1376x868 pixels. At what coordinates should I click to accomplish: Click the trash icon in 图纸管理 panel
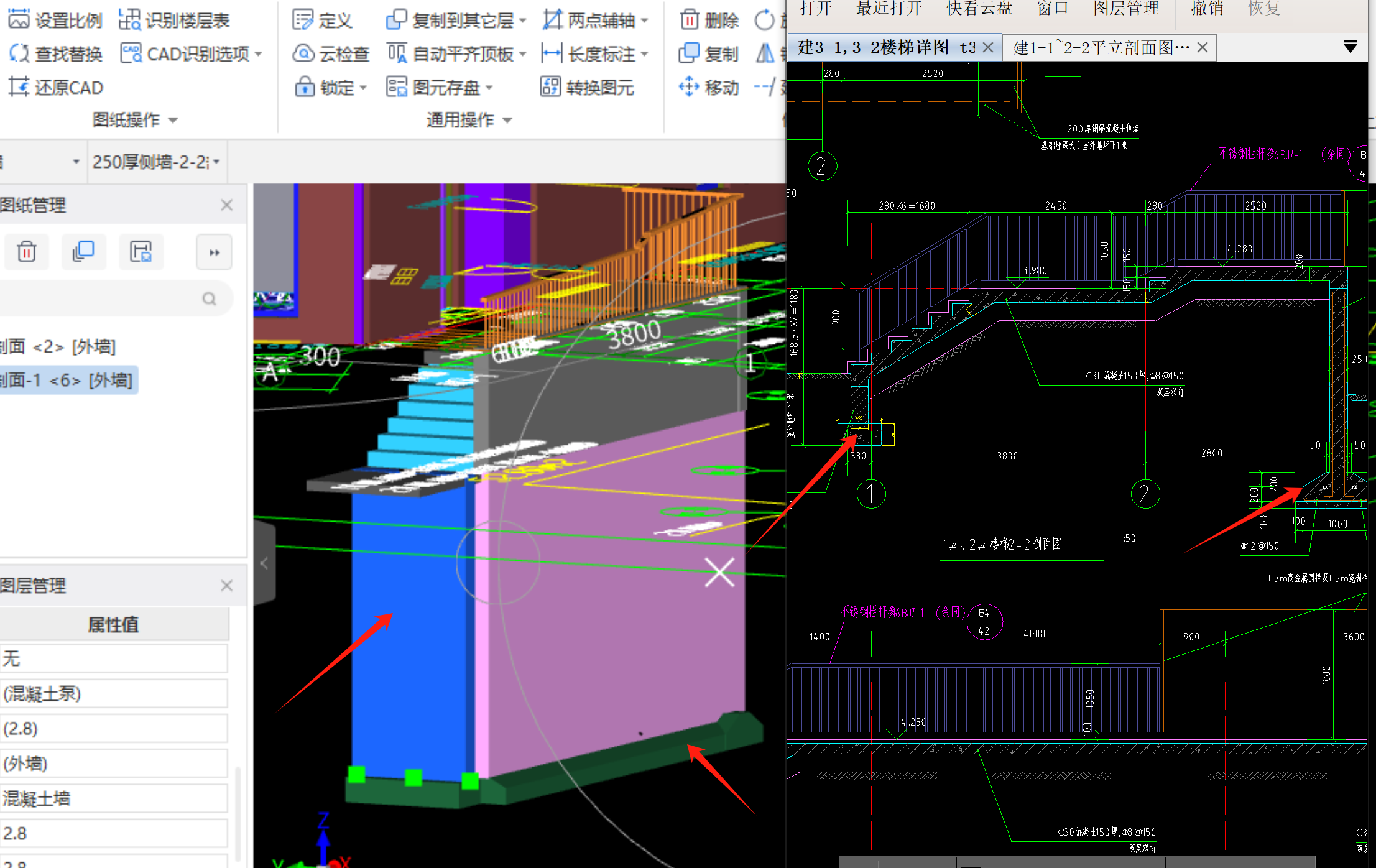(26, 252)
